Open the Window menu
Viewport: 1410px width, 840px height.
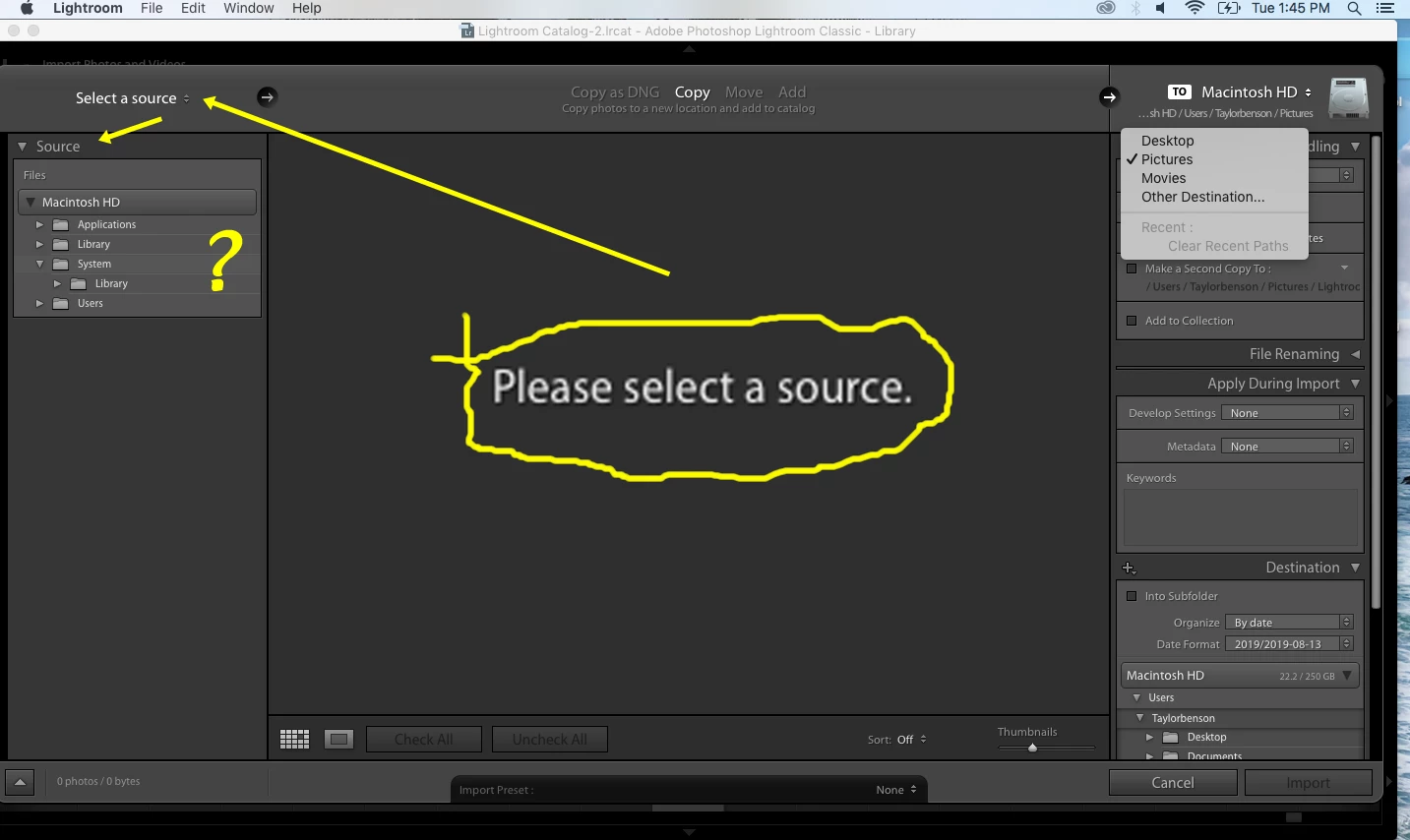pyautogui.click(x=248, y=8)
